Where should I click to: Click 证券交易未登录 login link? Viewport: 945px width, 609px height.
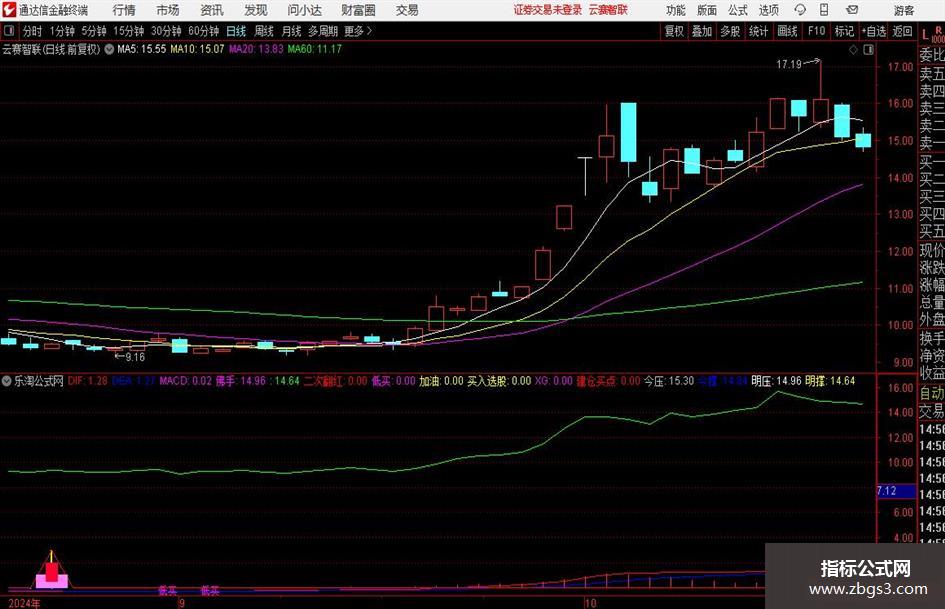pyautogui.click(x=548, y=10)
